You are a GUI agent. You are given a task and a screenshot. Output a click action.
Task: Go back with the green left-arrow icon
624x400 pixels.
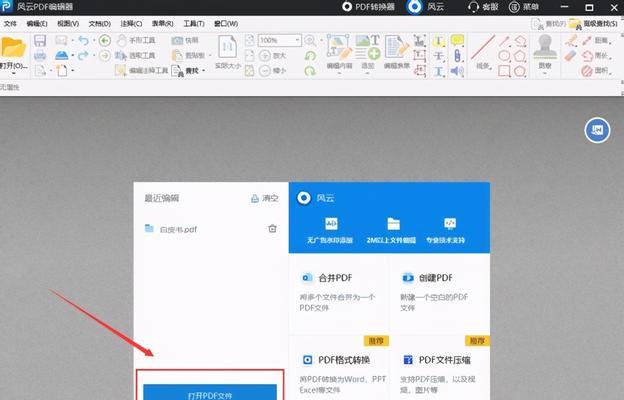105,40
